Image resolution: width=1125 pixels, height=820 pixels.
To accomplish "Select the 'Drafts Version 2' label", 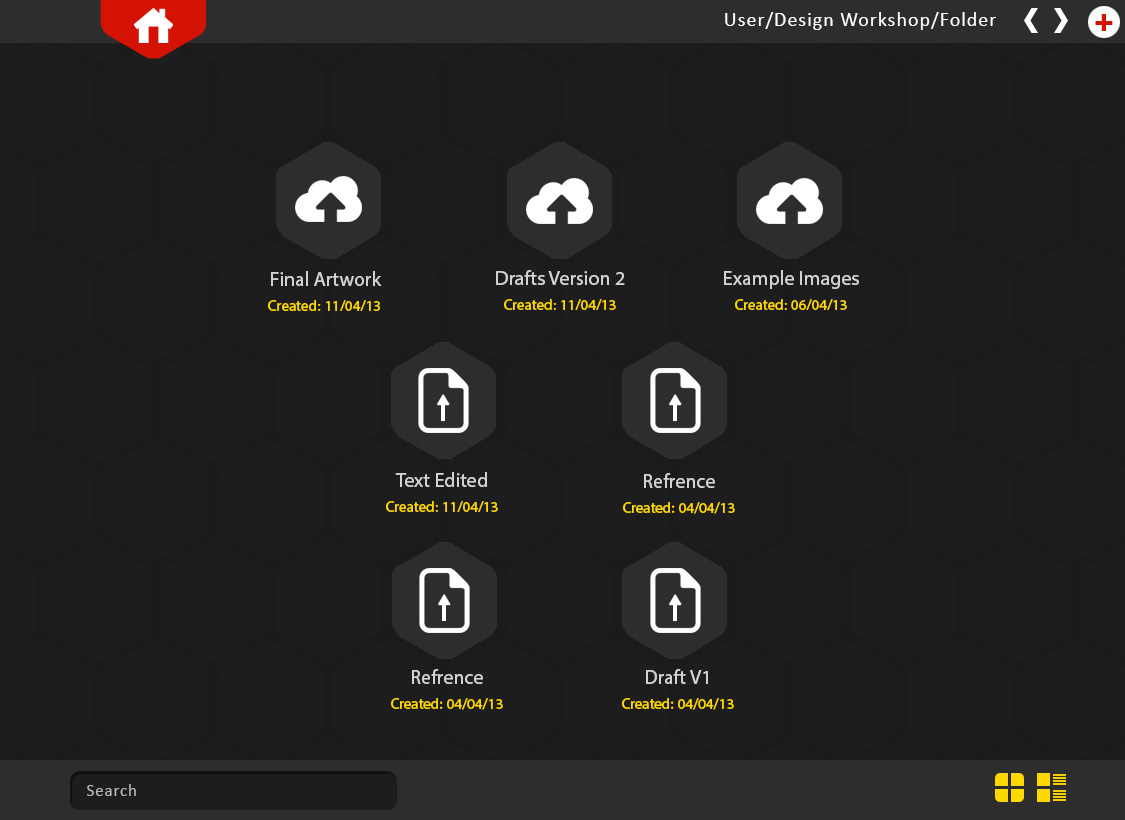I will pyautogui.click(x=560, y=278).
